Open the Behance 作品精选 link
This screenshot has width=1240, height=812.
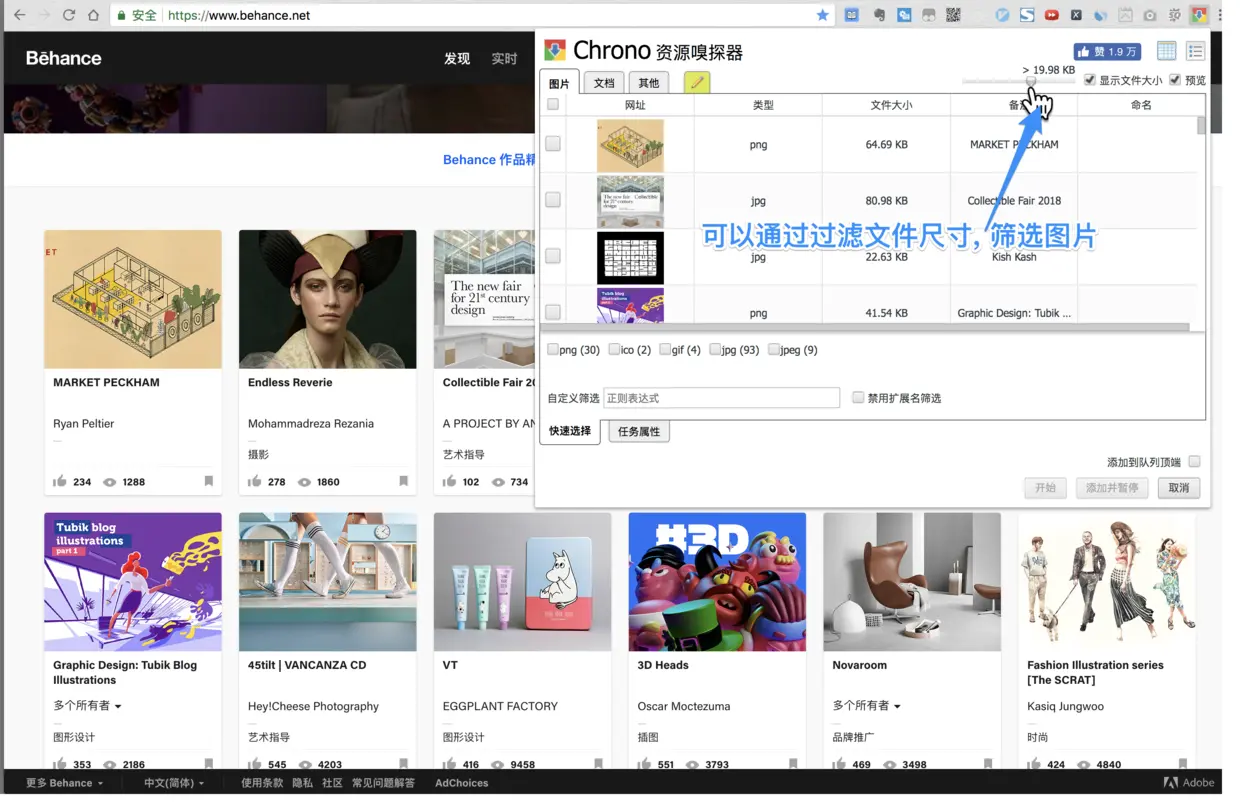click(x=489, y=159)
